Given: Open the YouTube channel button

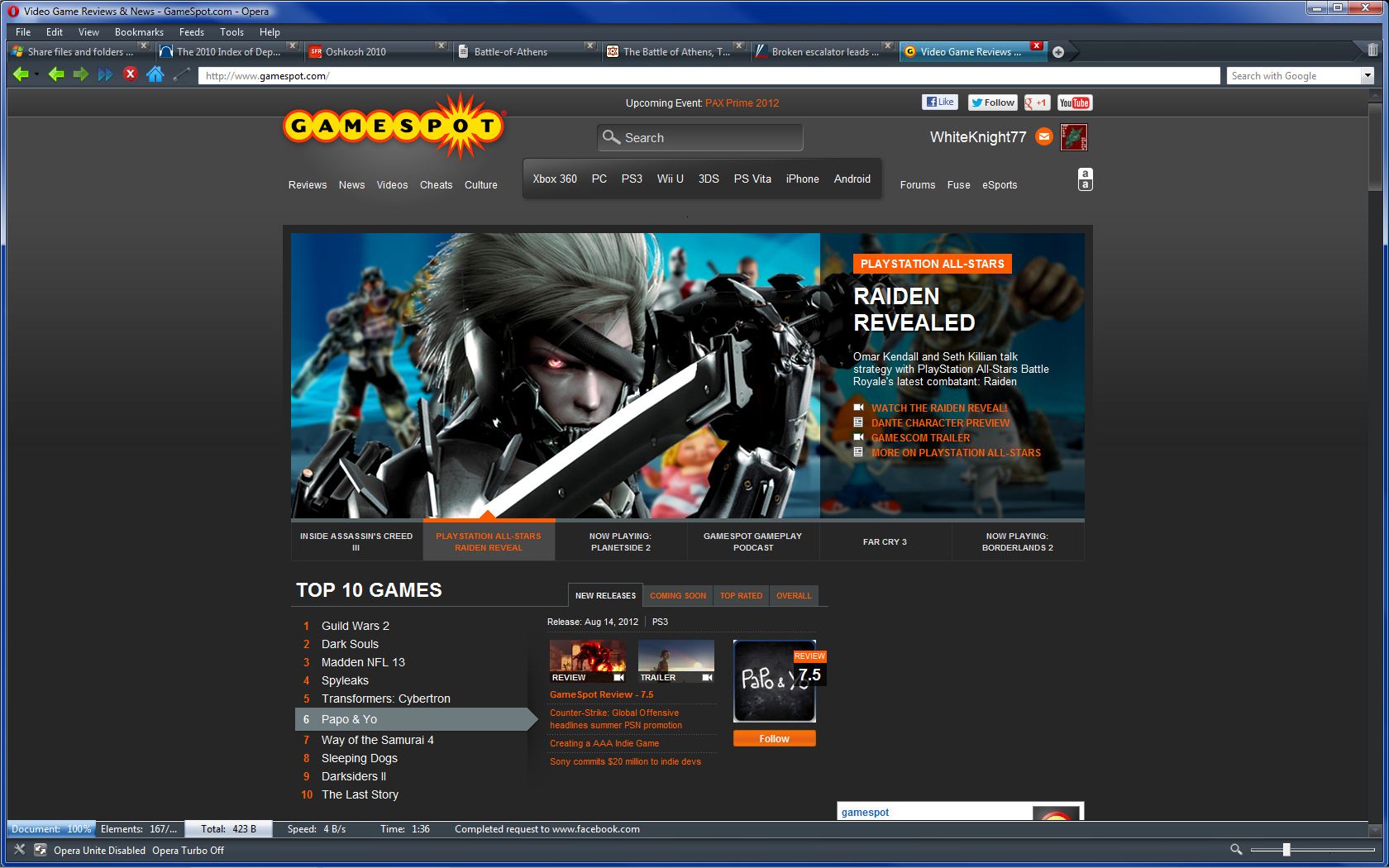Looking at the screenshot, I should [x=1075, y=103].
